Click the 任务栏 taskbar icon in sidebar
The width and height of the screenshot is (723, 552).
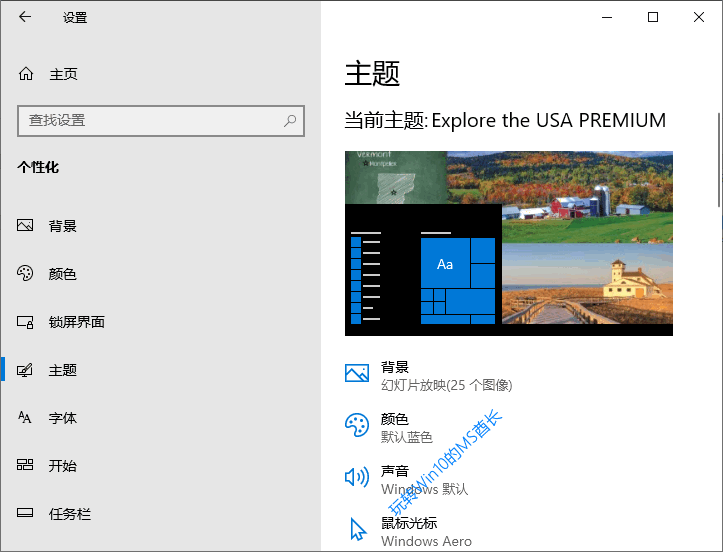pyautogui.click(x=25, y=513)
